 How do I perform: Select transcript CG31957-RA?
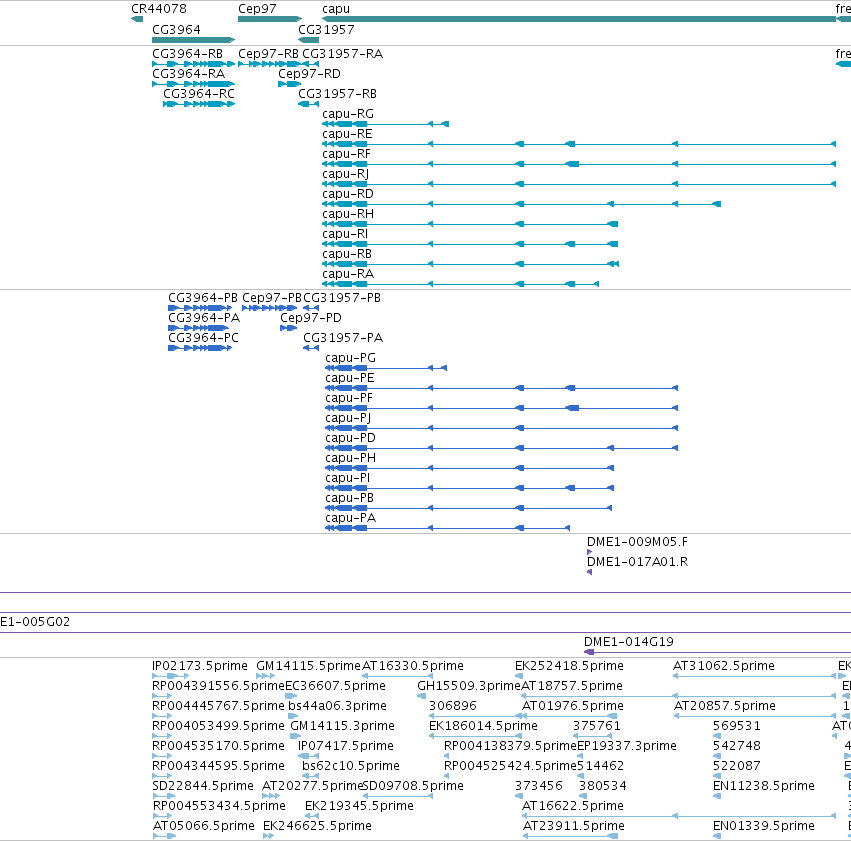pos(310,64)
